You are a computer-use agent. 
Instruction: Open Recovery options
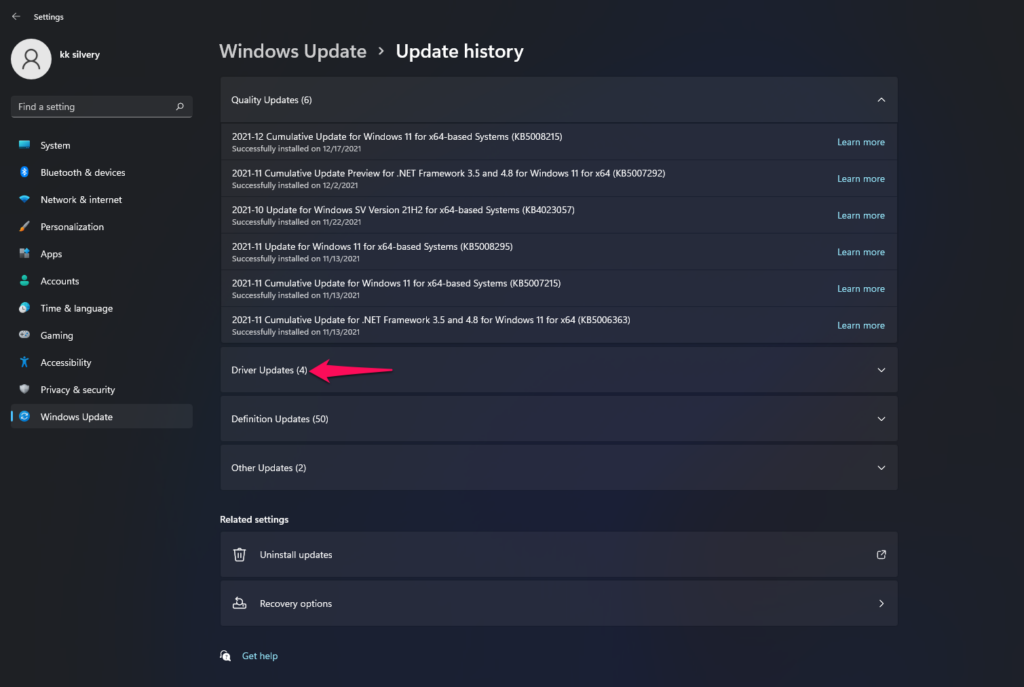pyautogui.click(x=558, y=603)
